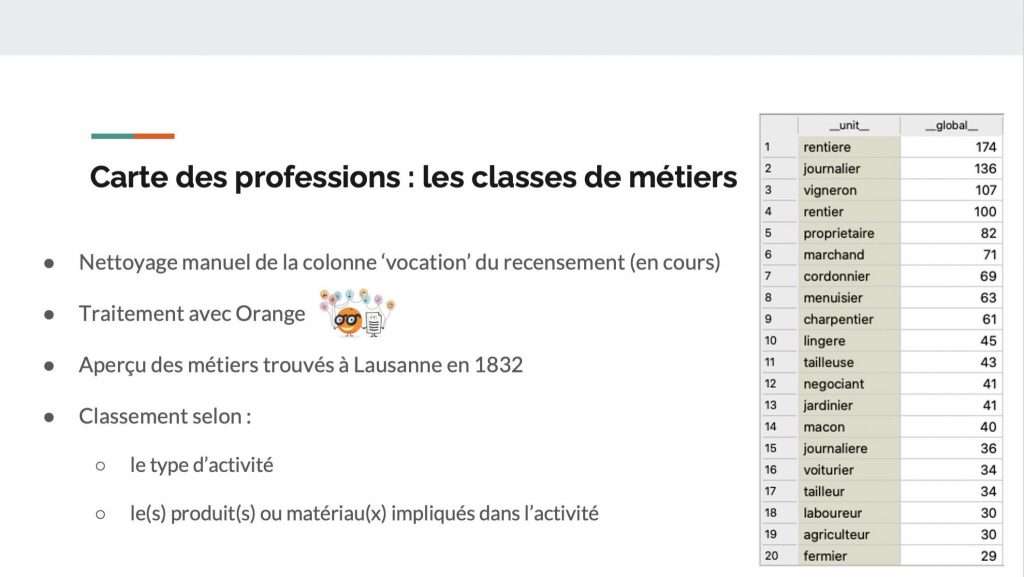The height and width of the screenshot is (577, 1024).
Task: Click the row number 16 header cell
Action: 771,470
